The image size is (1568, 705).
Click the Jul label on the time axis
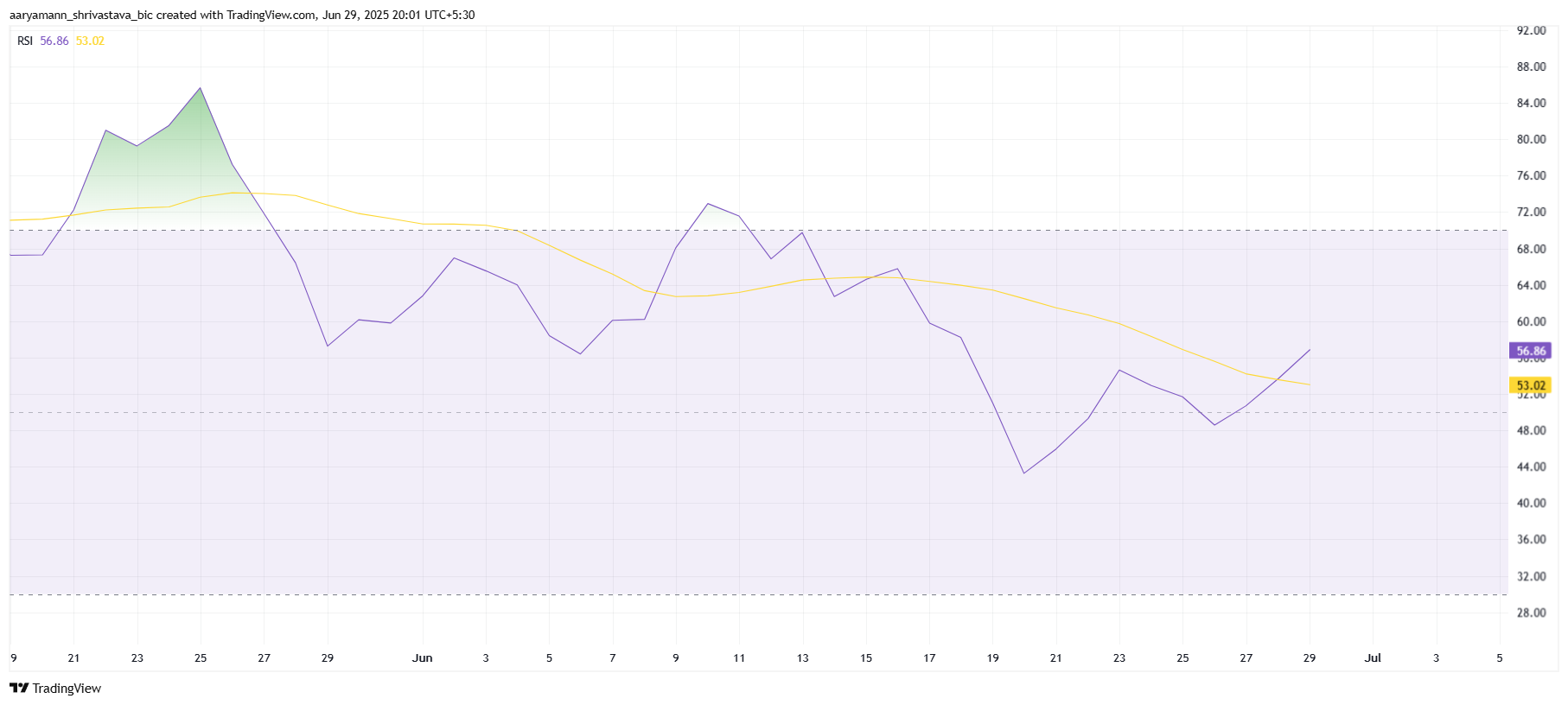[x=1373, y=657]
